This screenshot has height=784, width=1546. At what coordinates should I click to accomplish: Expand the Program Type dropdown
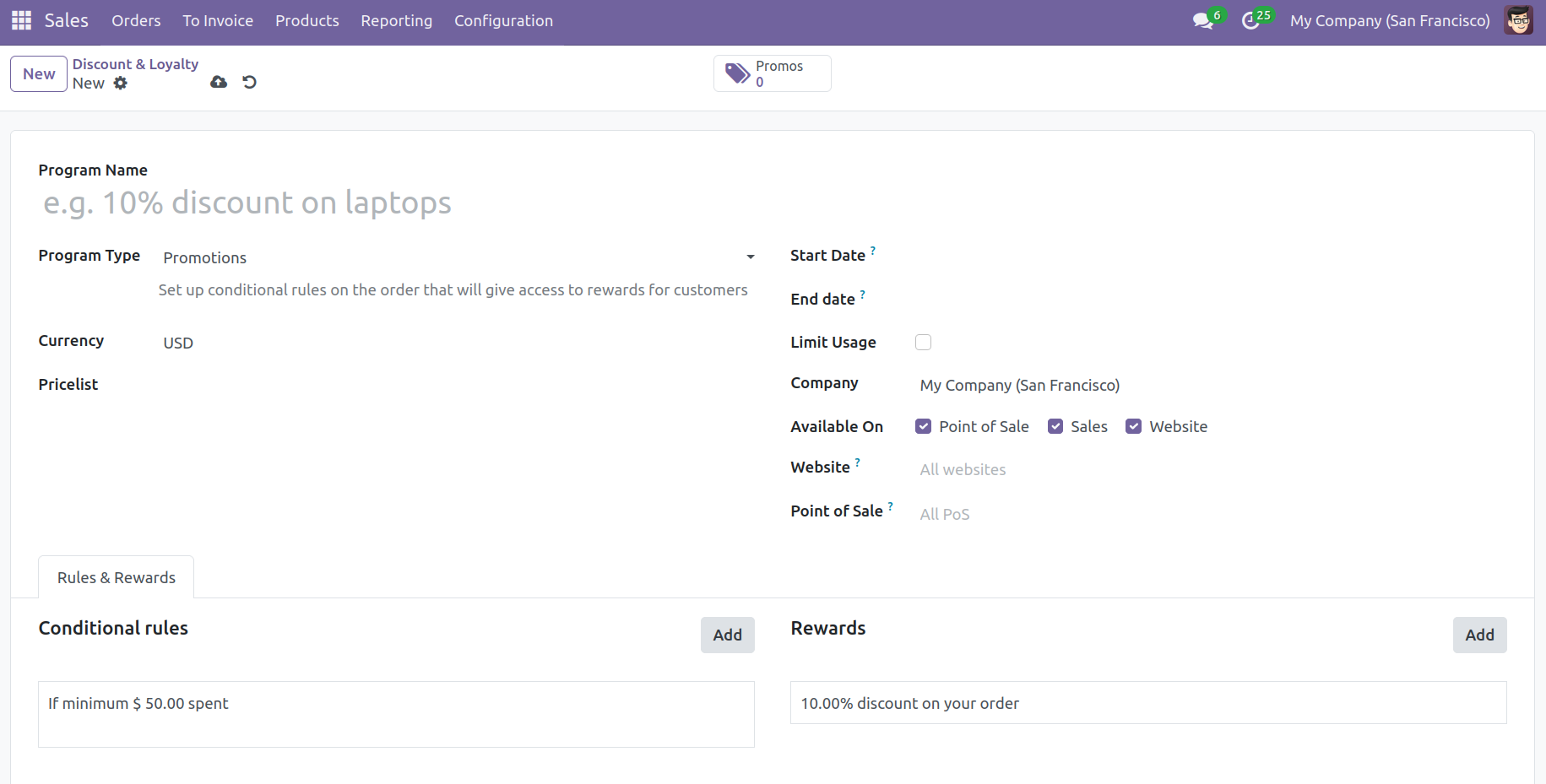[458, 257]
